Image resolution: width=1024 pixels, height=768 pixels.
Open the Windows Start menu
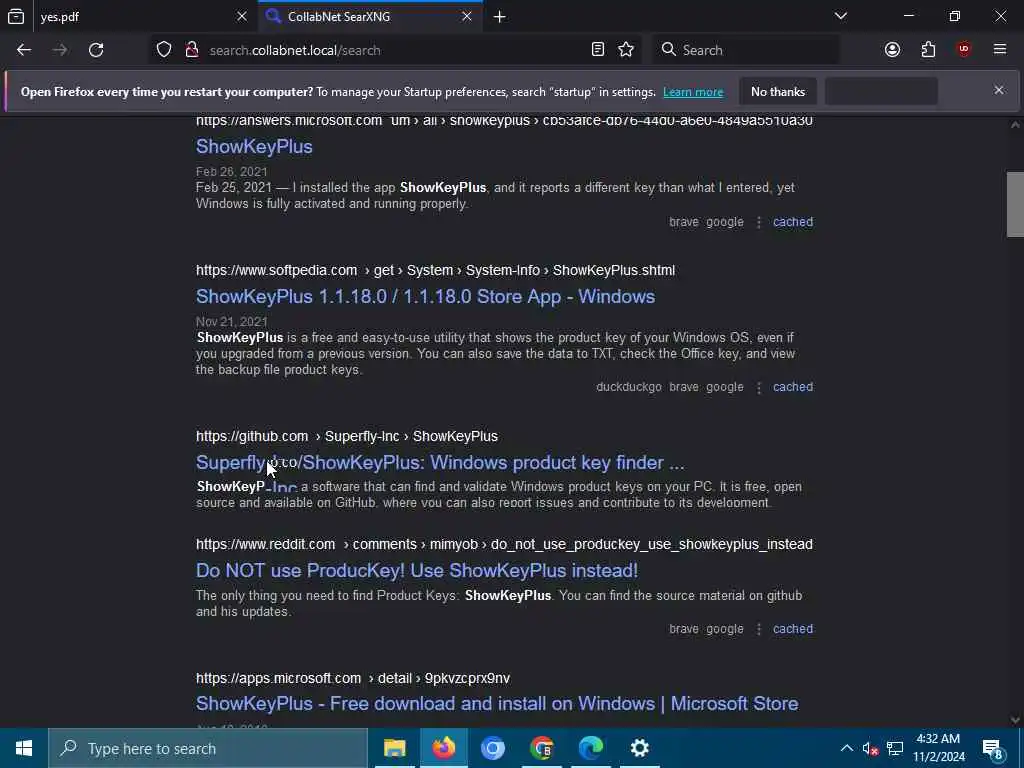(x=24, y=748)
